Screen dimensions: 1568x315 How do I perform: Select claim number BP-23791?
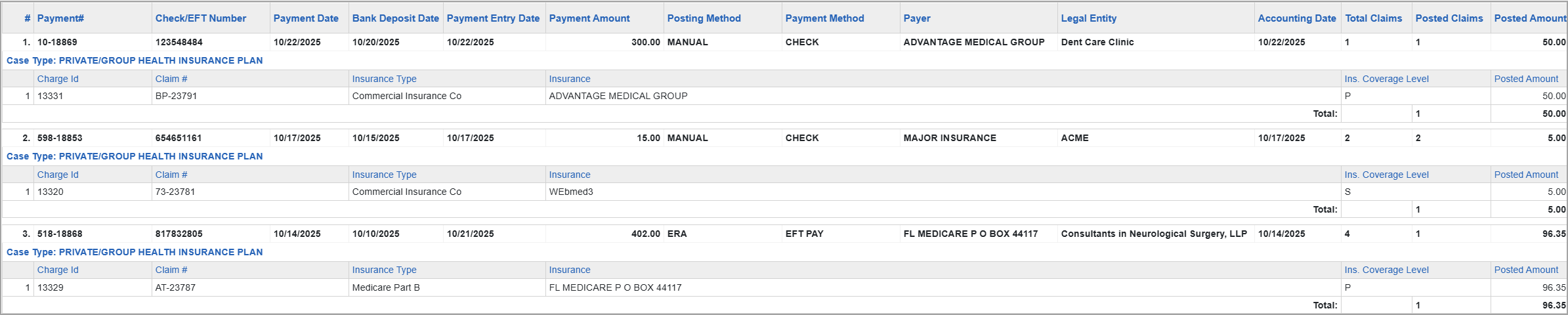pos(176,96)
